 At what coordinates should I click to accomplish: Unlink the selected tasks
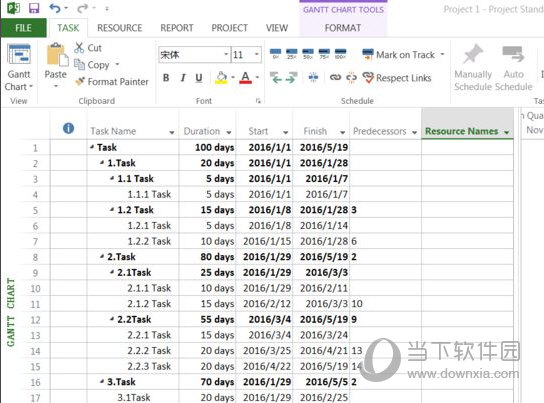351,78
